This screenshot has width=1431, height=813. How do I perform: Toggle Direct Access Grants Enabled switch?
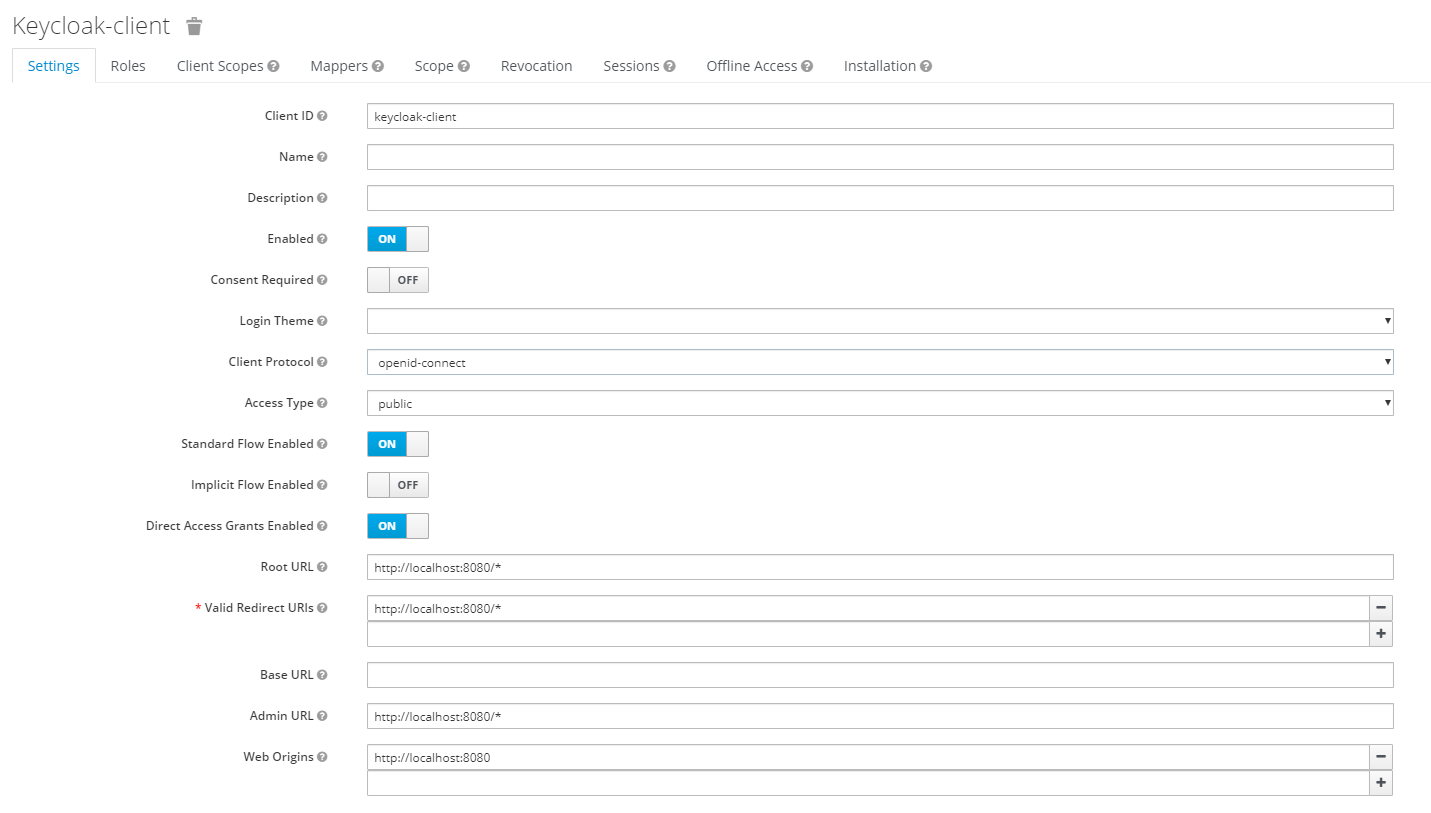tap(398, 526)
